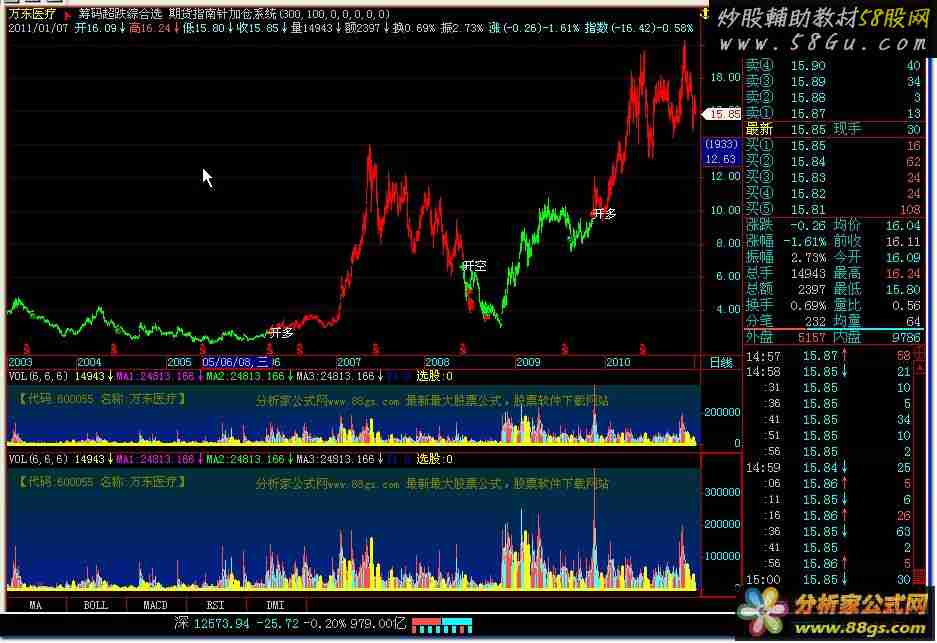Click the 卖① 15.87 sell order row
This screenshot has height=643, width=937.
coord(833,114)
